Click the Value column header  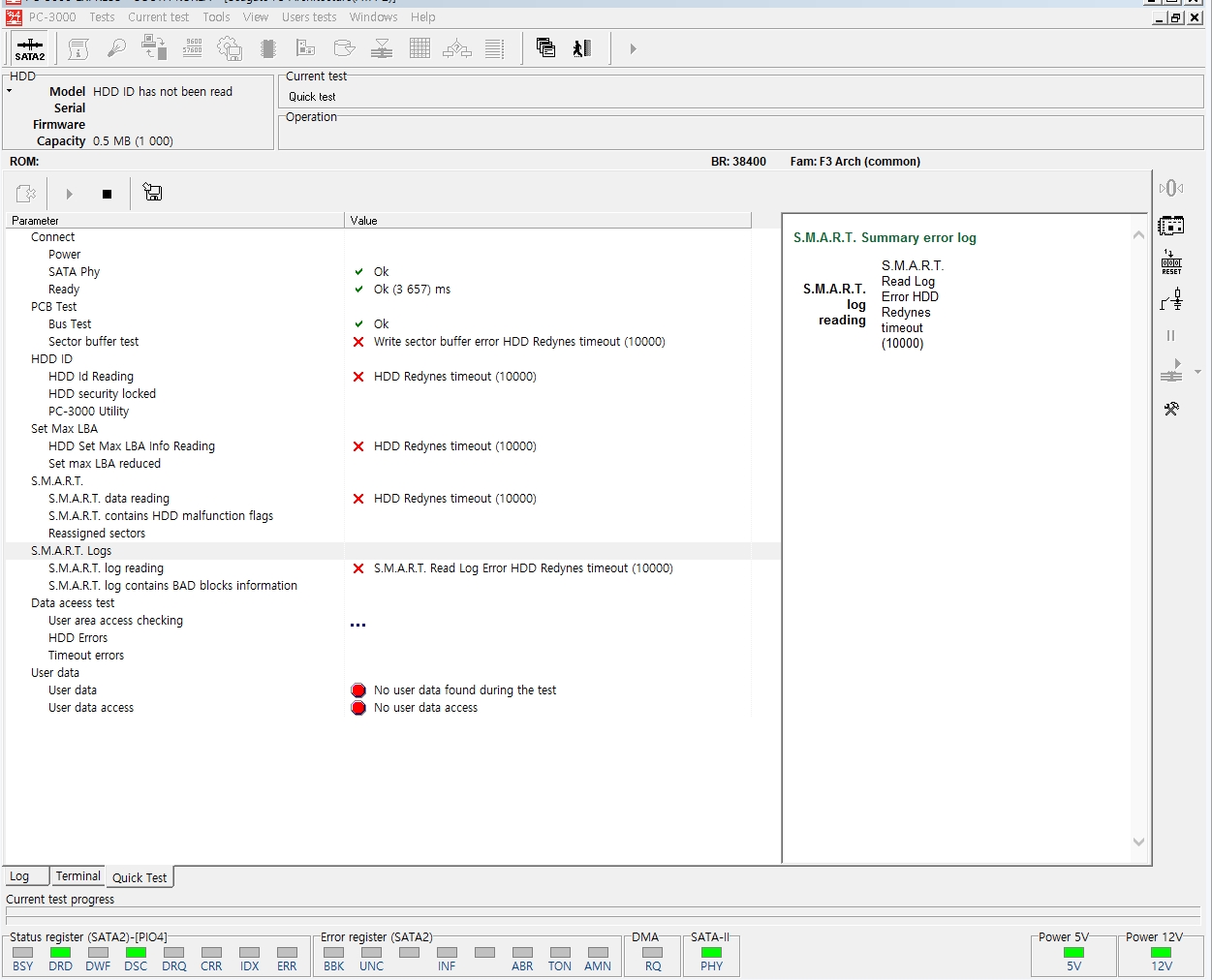(x=548, y=221)
